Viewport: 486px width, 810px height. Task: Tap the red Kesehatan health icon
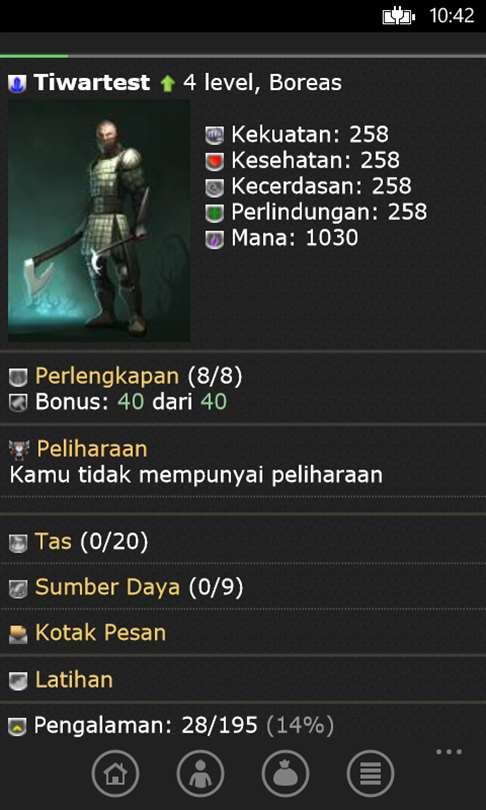(x=214, y=162)
